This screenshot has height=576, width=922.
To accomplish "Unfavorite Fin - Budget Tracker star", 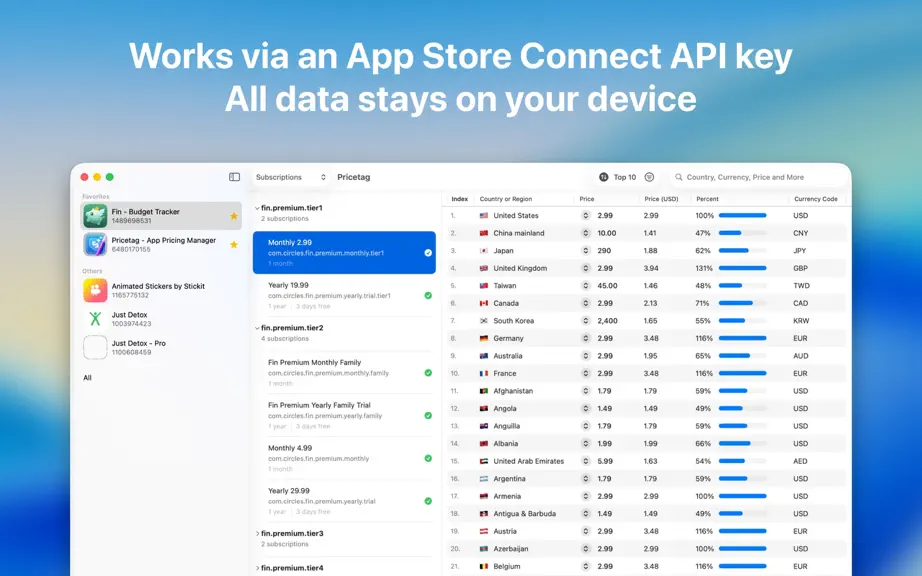I will (234, 216).
